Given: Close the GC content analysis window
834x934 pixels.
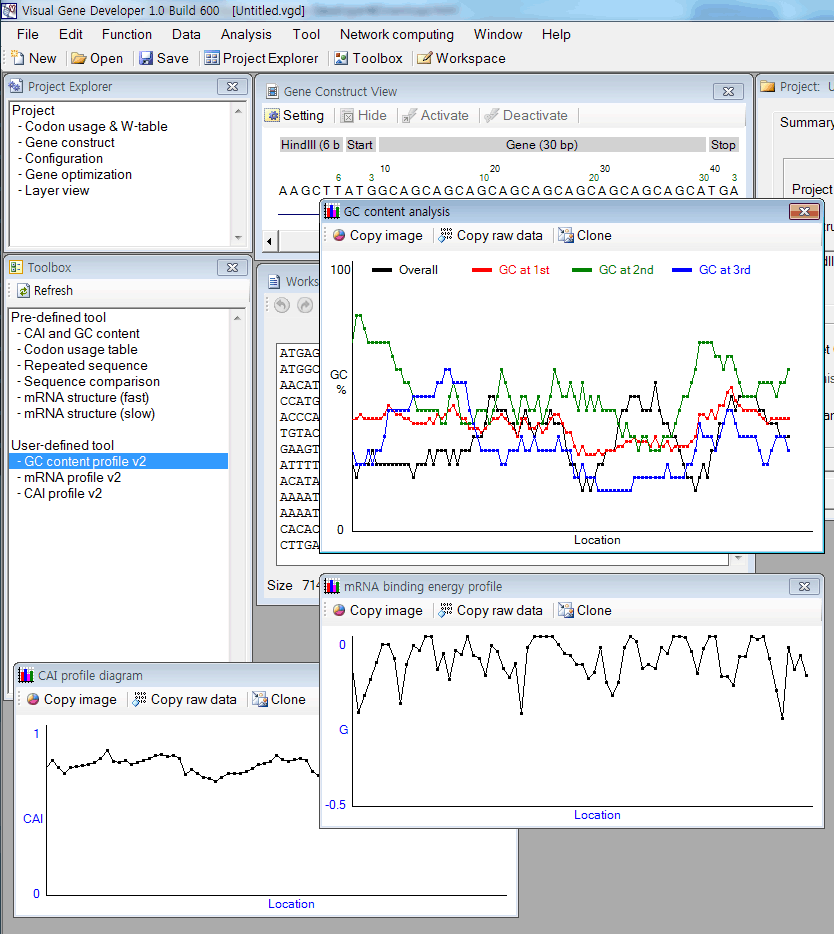Looking at the screenshot, I should point(804,211).
